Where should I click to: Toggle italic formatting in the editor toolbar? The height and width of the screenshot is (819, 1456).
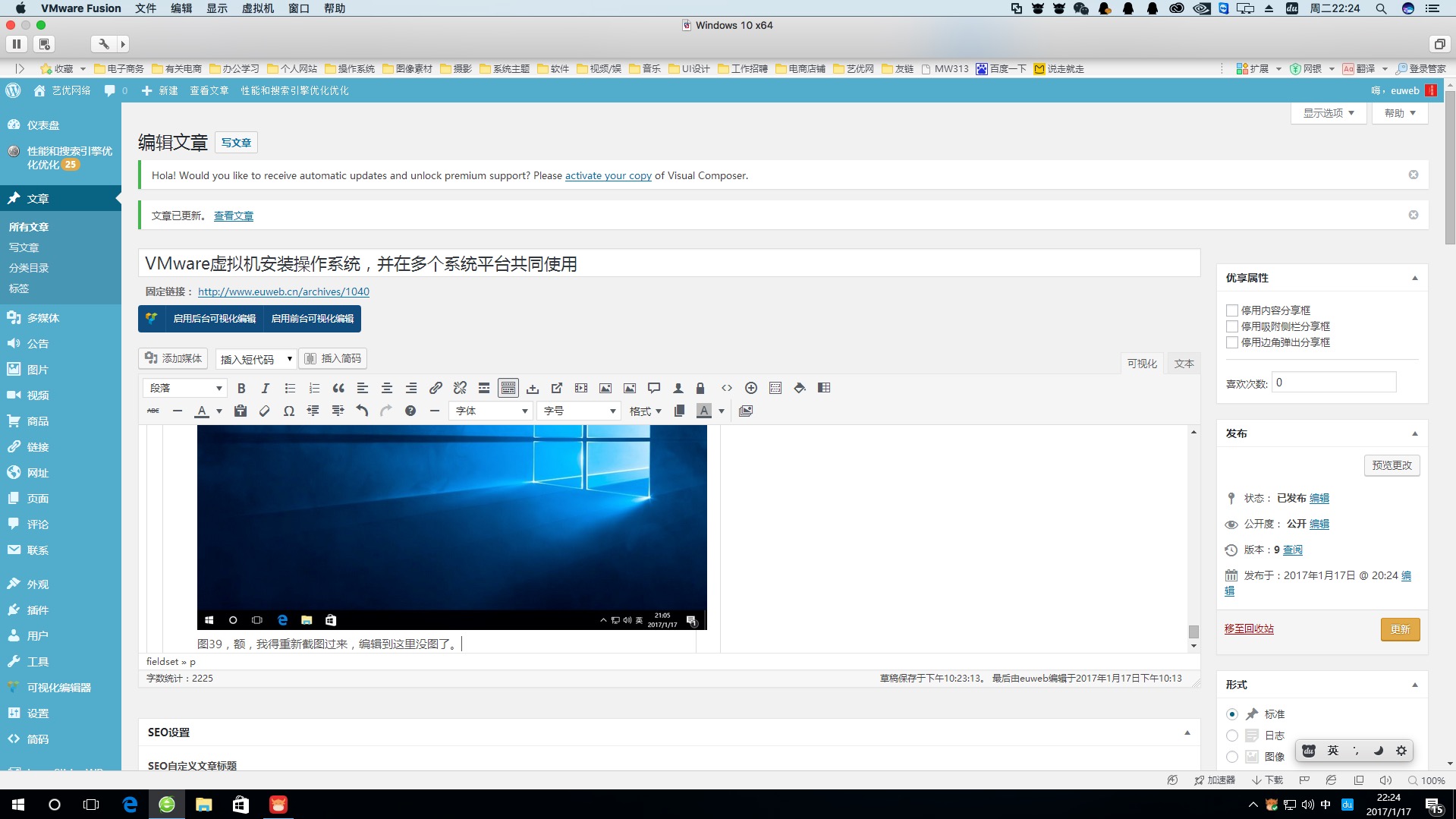(266, 388)
